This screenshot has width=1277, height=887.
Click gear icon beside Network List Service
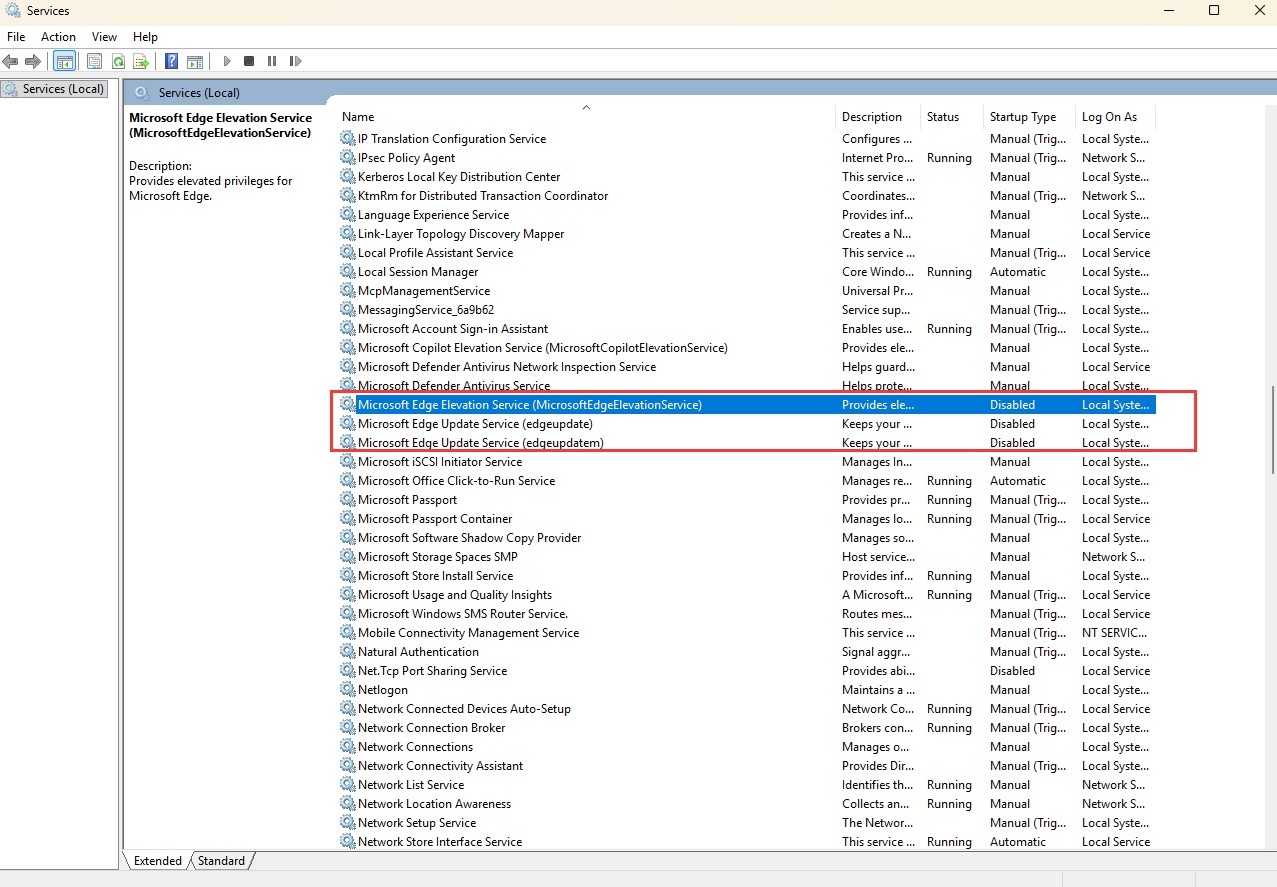click(x=348, y=785)
